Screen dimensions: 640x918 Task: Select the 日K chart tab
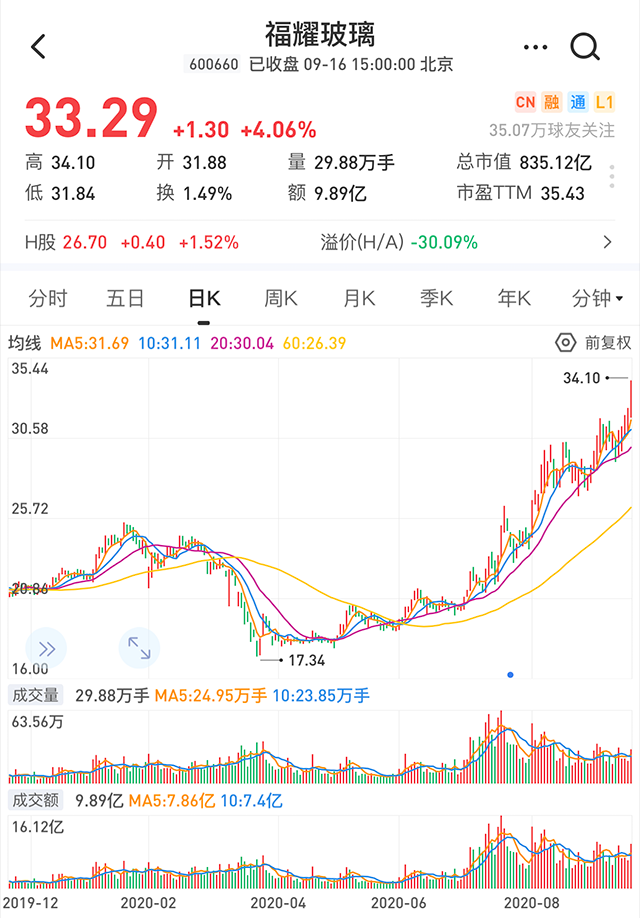click(x=204, y=299)
